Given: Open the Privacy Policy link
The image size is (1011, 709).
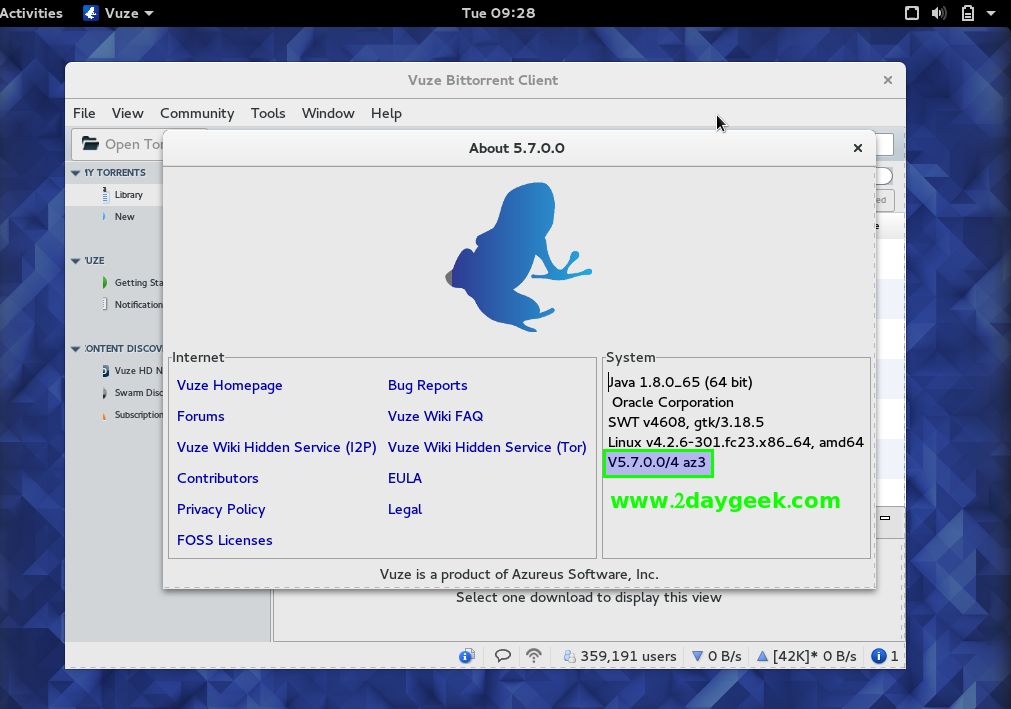Looking at the screenshot, I should [x=221, y=509].
